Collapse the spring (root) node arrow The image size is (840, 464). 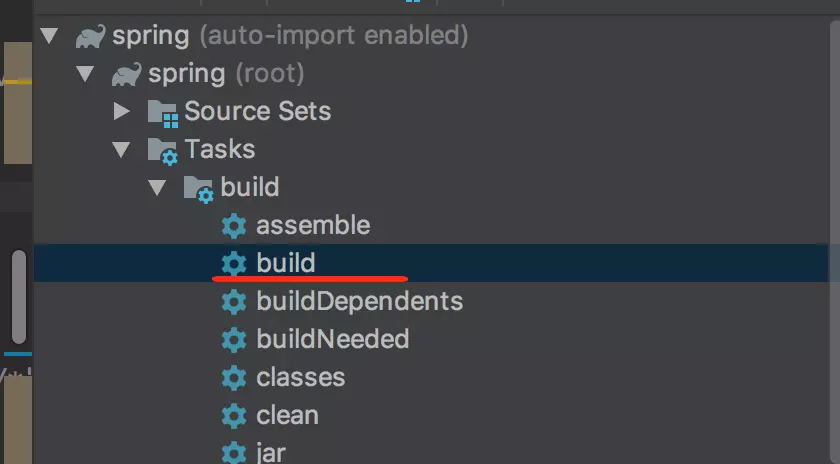pos(85,73)
